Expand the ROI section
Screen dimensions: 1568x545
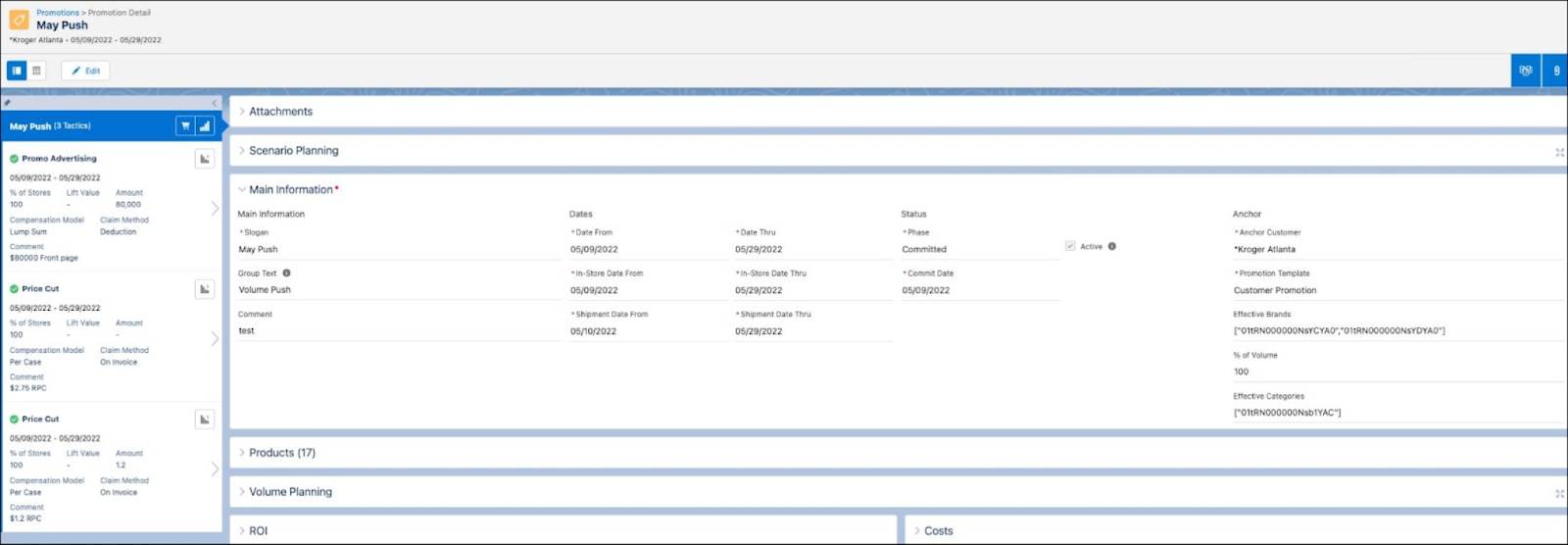point(242,530)
